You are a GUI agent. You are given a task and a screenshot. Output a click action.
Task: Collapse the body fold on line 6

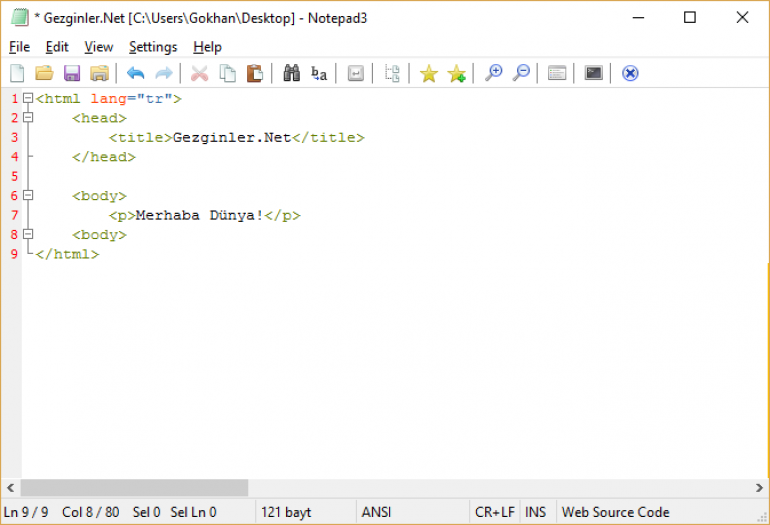[x=28, y=195]
